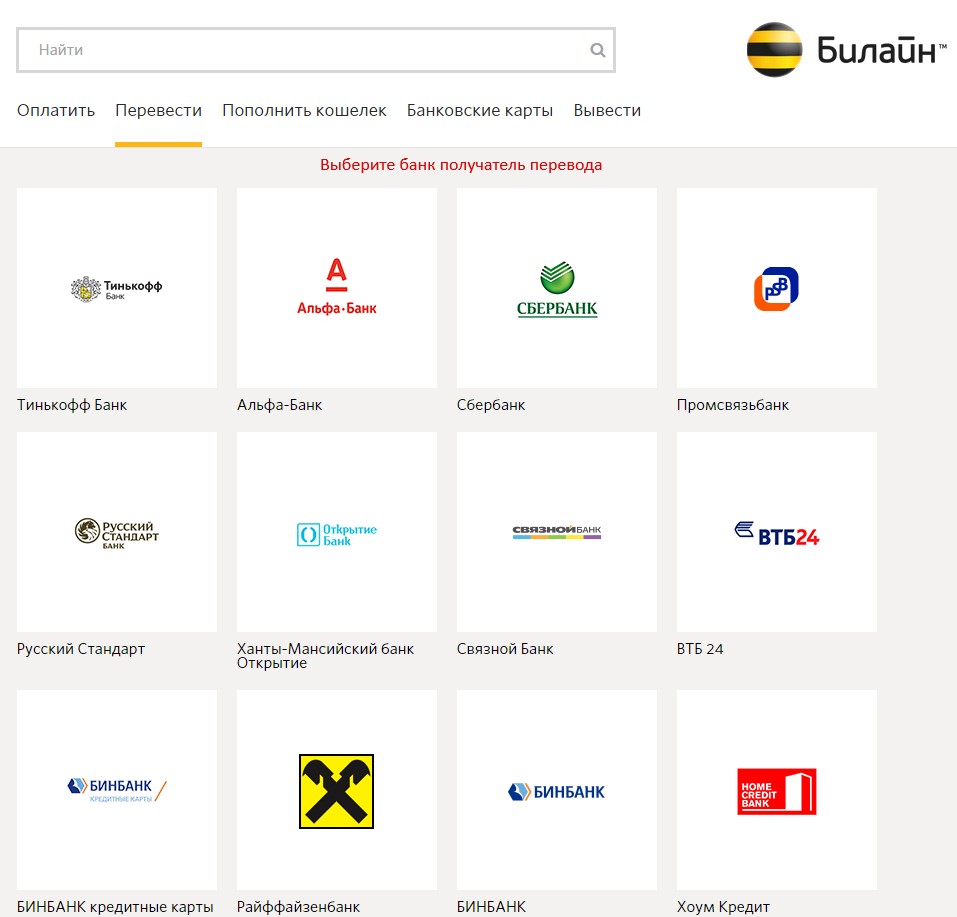
Task: Choose the plain BINBANK logo tile
Action: click(x=557, y=789)
